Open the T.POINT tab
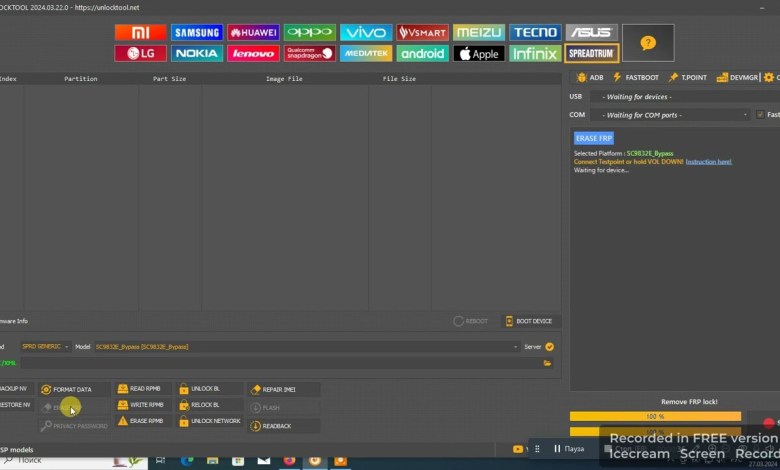780x470 pixels. tap(688, 77)
